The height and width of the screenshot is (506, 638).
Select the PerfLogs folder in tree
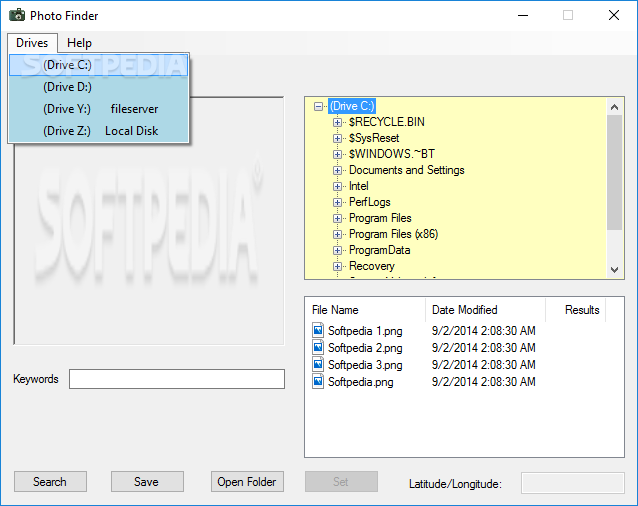369,202
